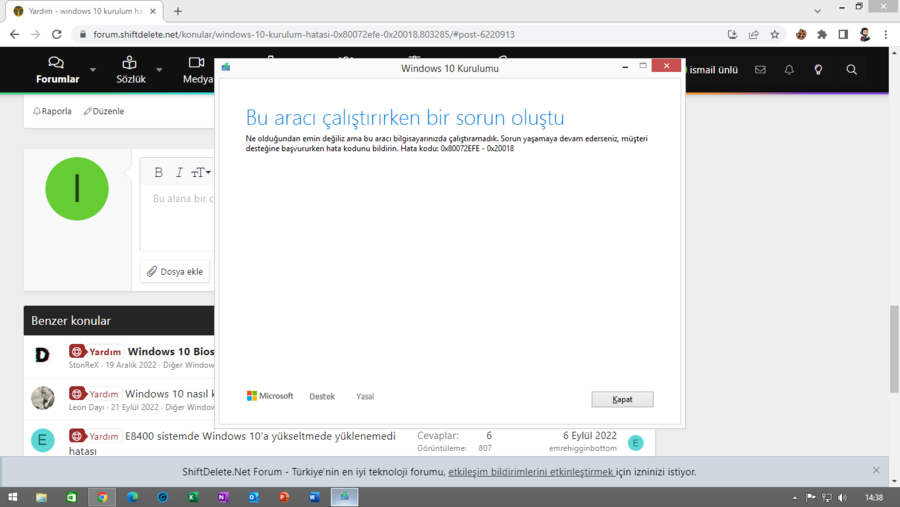900x507 pixels.
Task: Open File Explorer from the taskbar
Action: point(41,497)
